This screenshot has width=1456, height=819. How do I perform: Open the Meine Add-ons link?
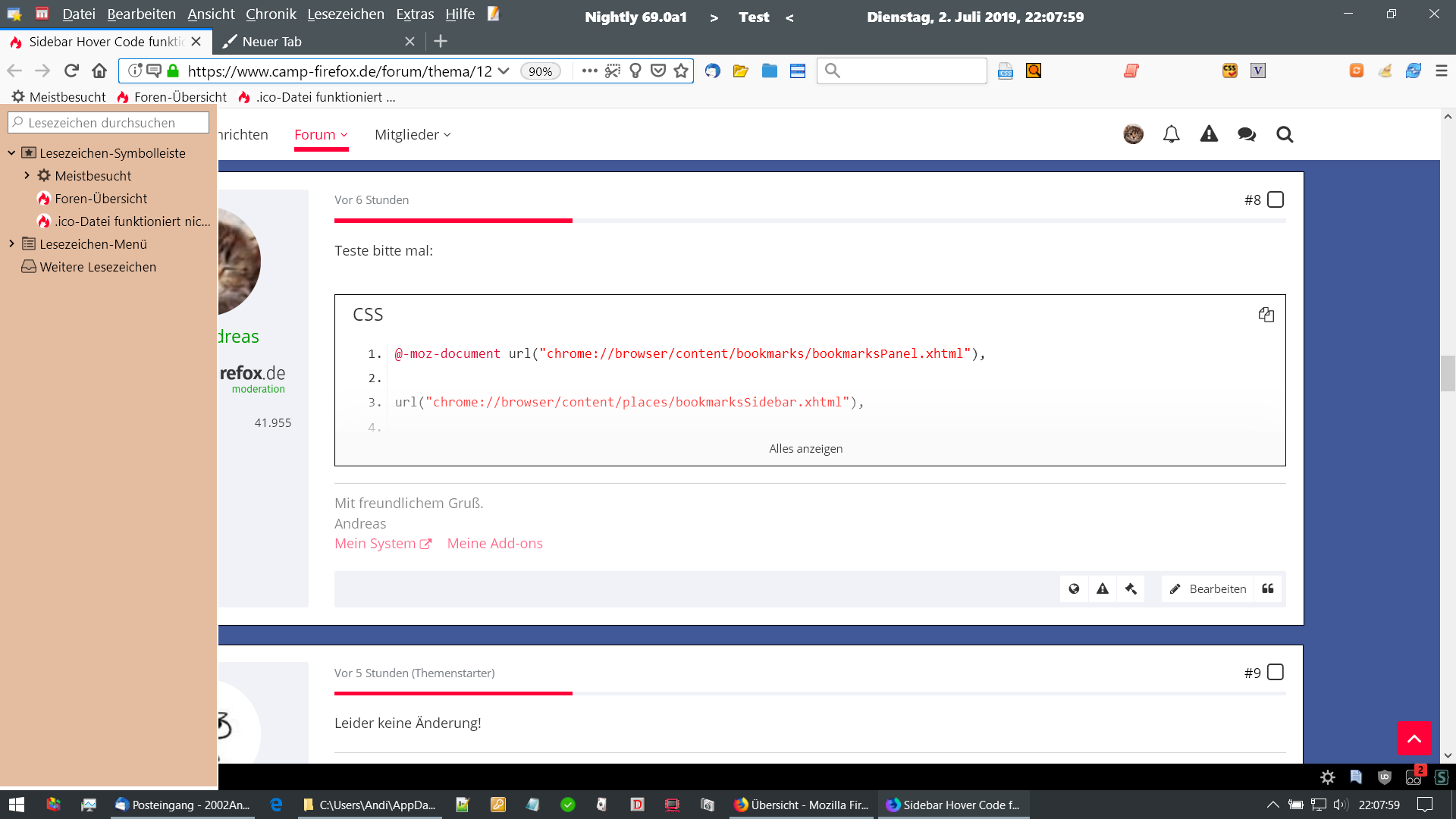[494, 544]
